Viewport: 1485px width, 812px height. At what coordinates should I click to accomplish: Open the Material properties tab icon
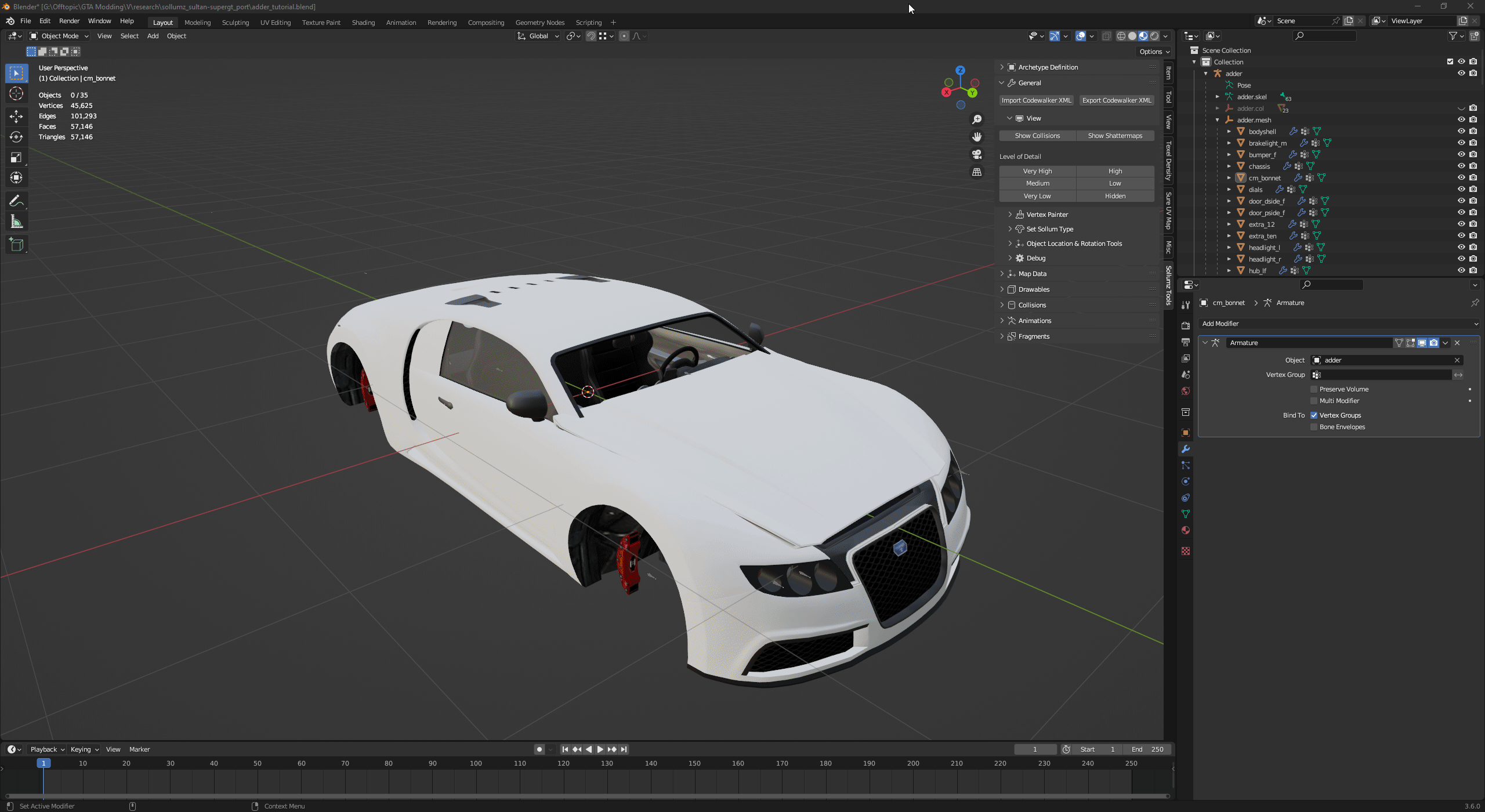pyautogui.click(x=1186, y=531)
